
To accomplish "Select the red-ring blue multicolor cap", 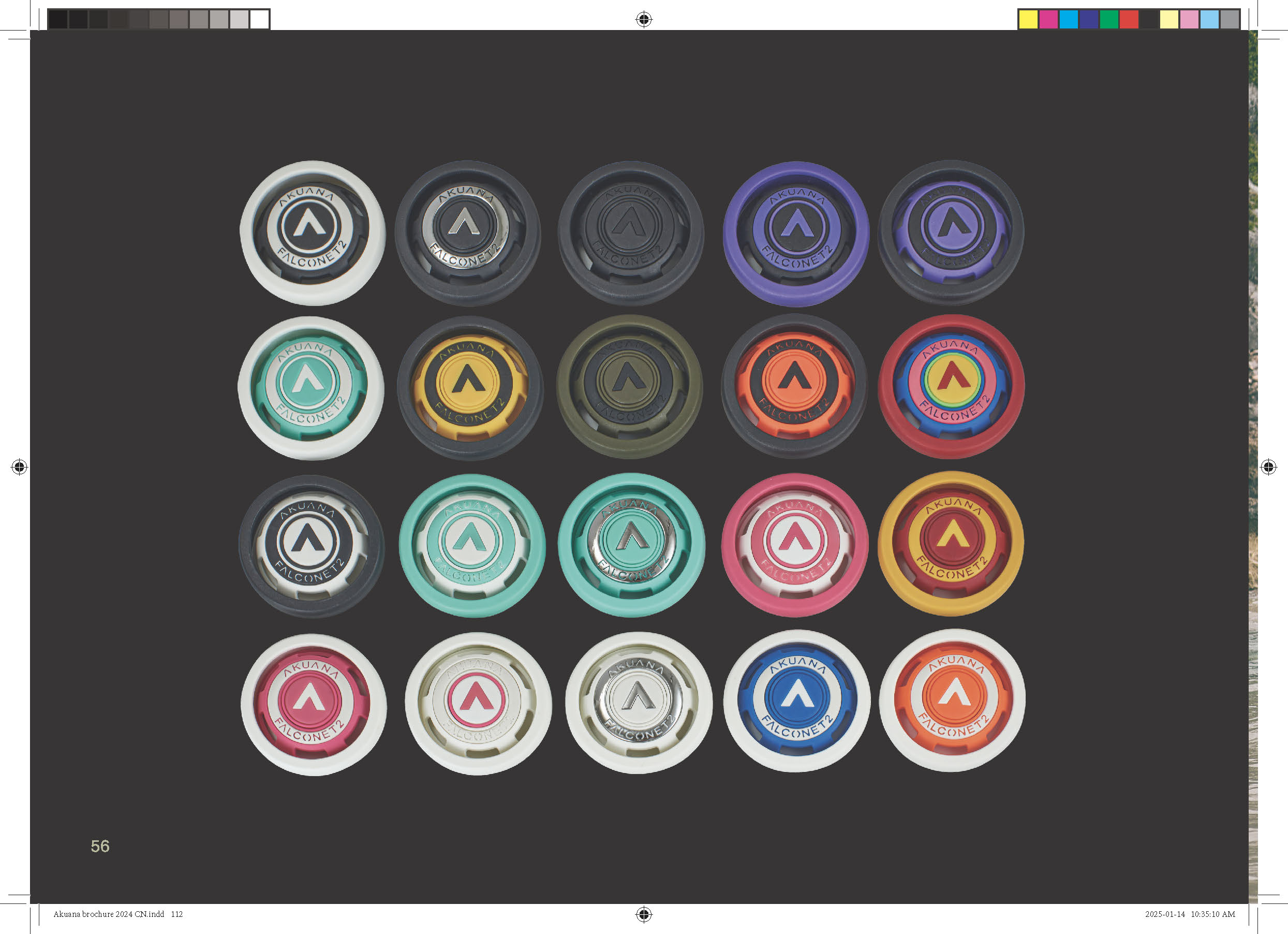I will click(951, 387).
